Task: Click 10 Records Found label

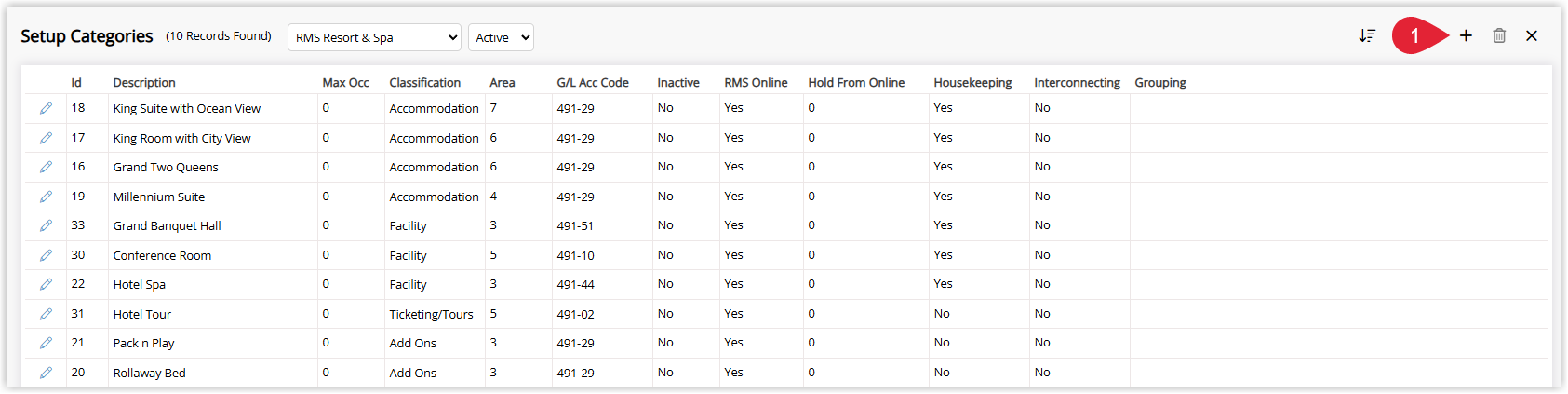Action: click(219, 36)
